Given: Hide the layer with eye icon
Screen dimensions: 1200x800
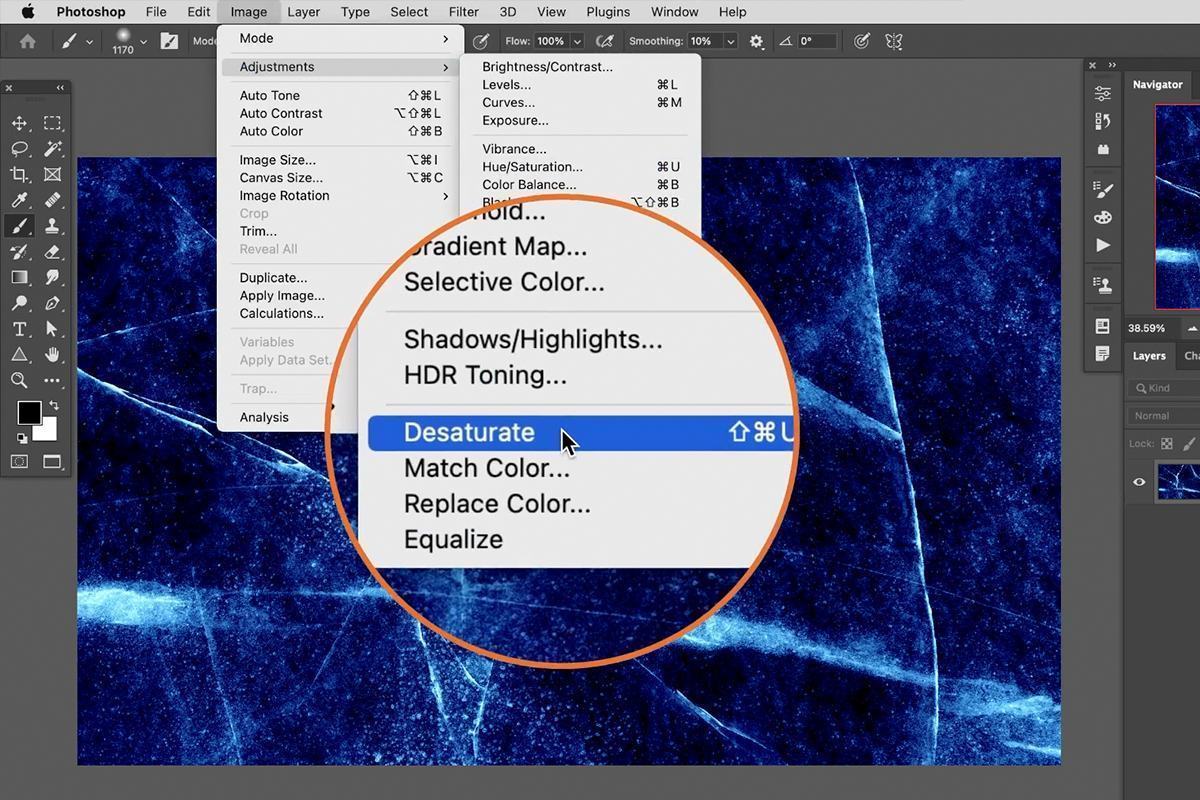Looking at the screenshot, I should pyautogui.click(x=1139, y=482).
